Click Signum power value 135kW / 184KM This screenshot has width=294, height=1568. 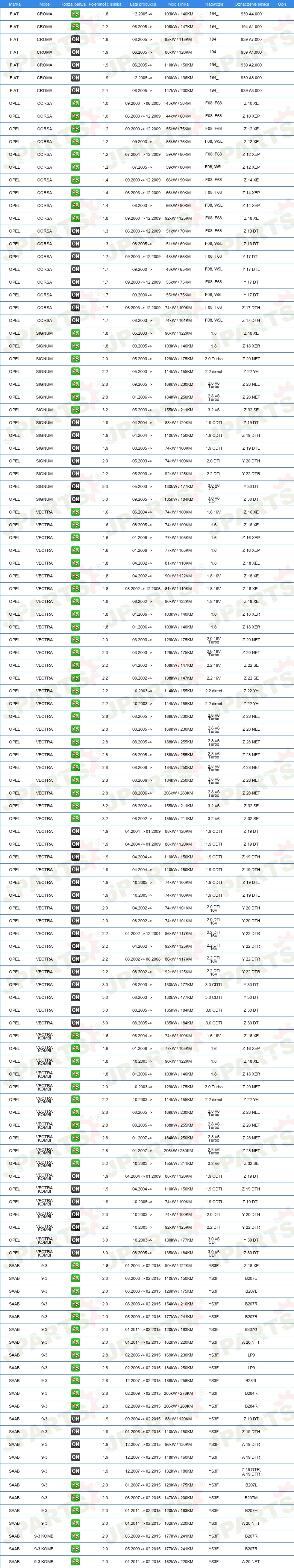point(179,499)
